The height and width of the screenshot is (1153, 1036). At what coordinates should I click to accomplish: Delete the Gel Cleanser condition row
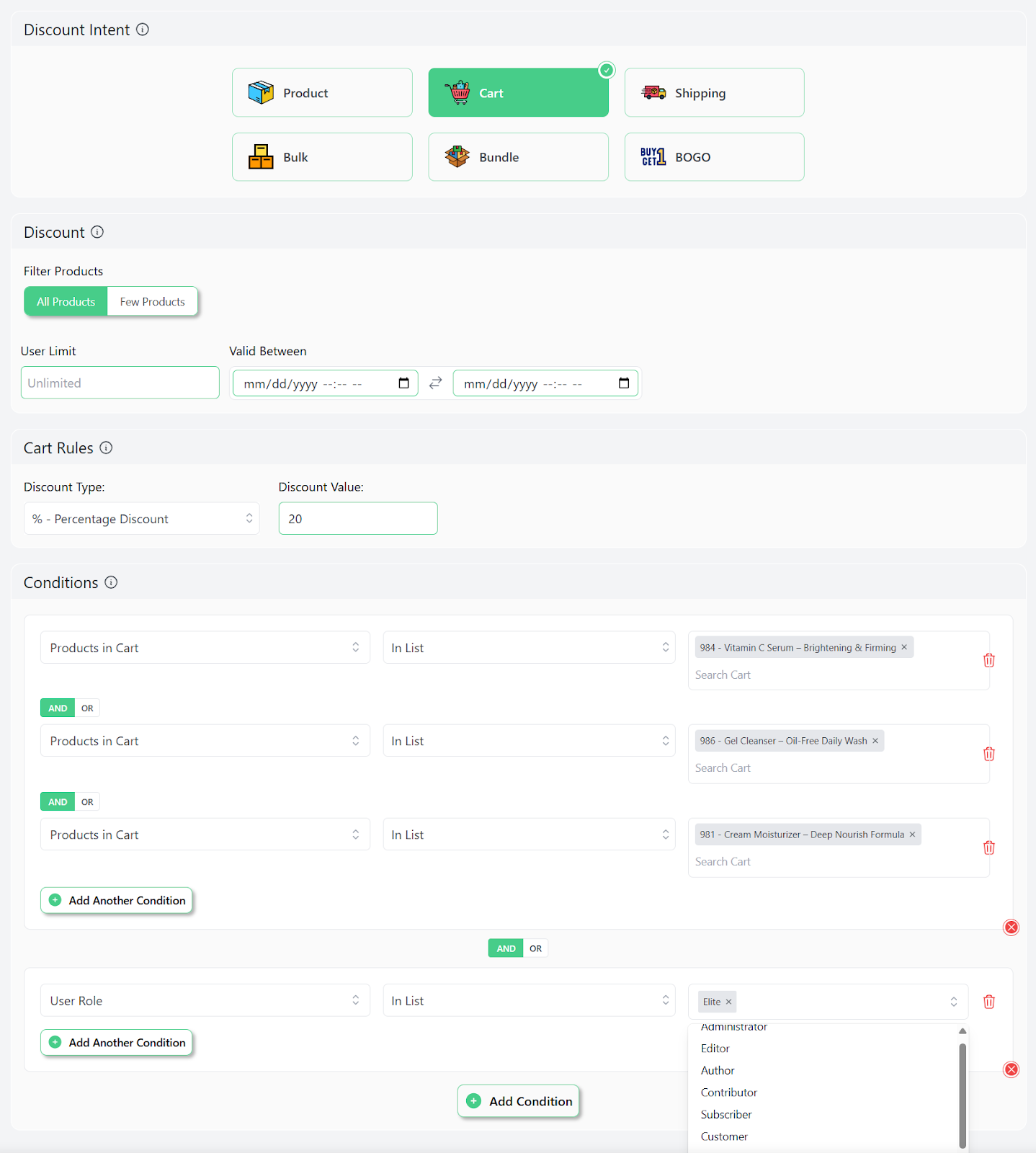(989, 754)
